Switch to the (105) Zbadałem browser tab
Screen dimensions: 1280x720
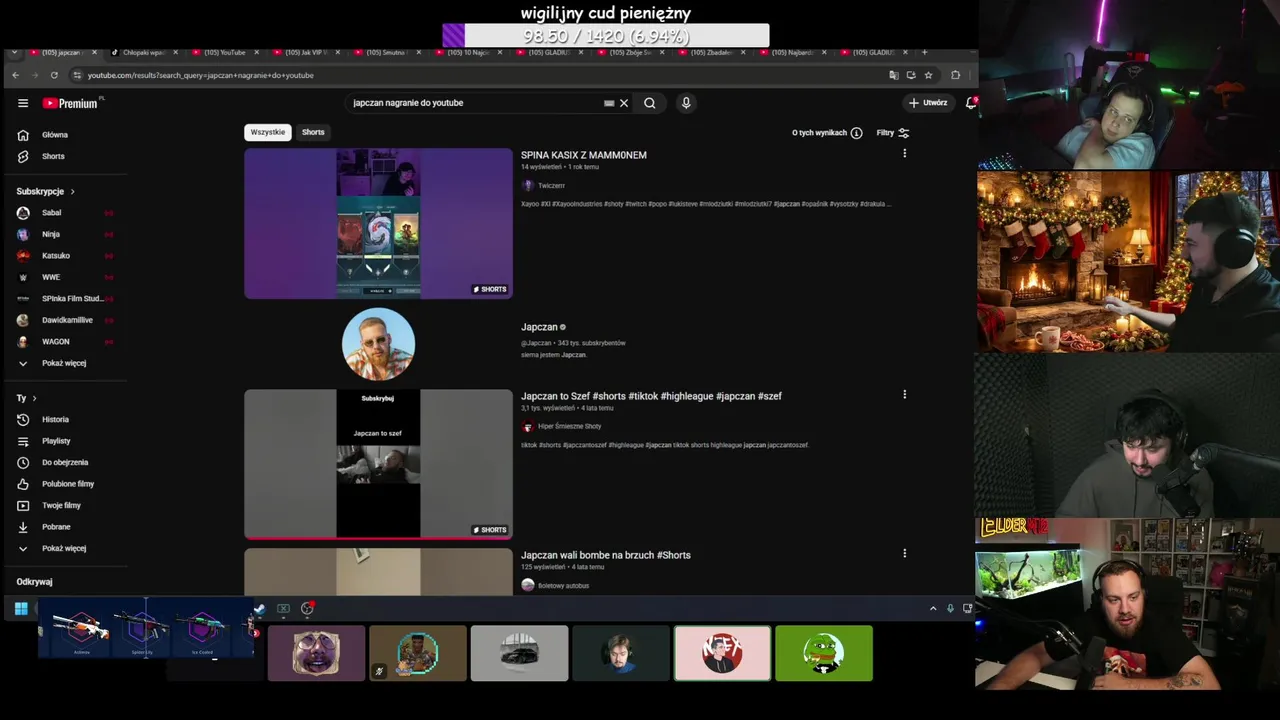(x=710, y=52)
